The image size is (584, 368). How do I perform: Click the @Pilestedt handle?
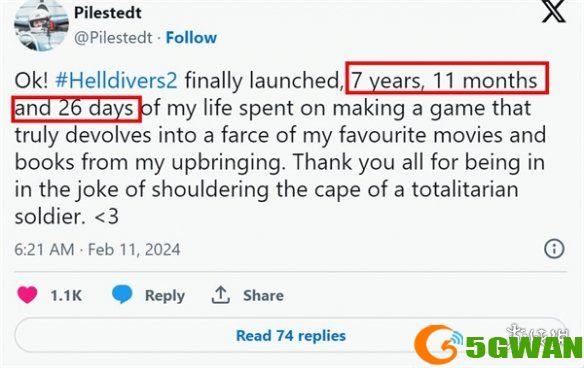click(x=113, y=38)
